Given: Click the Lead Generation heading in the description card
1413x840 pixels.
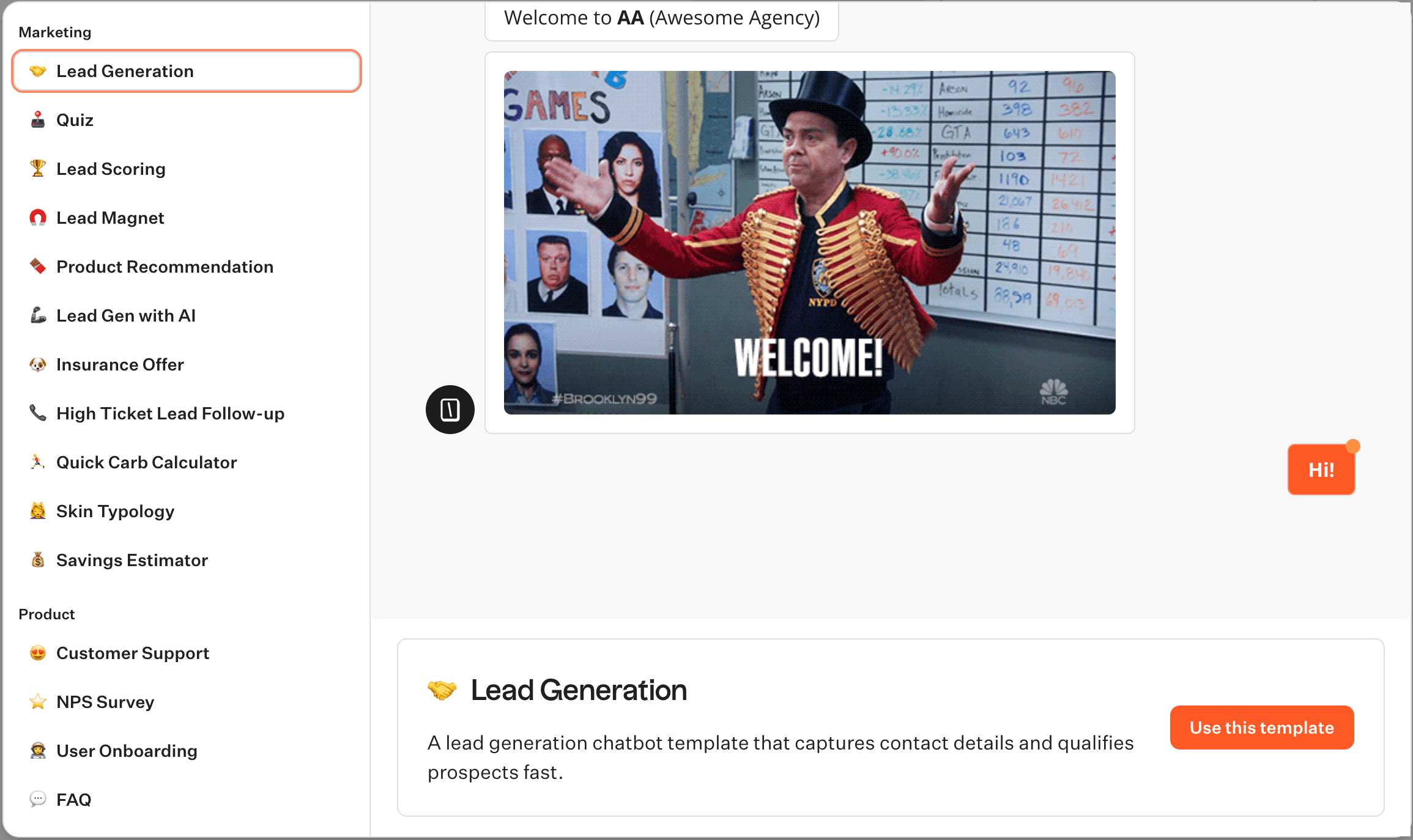Looking at the screenshot, I should 579,690.
